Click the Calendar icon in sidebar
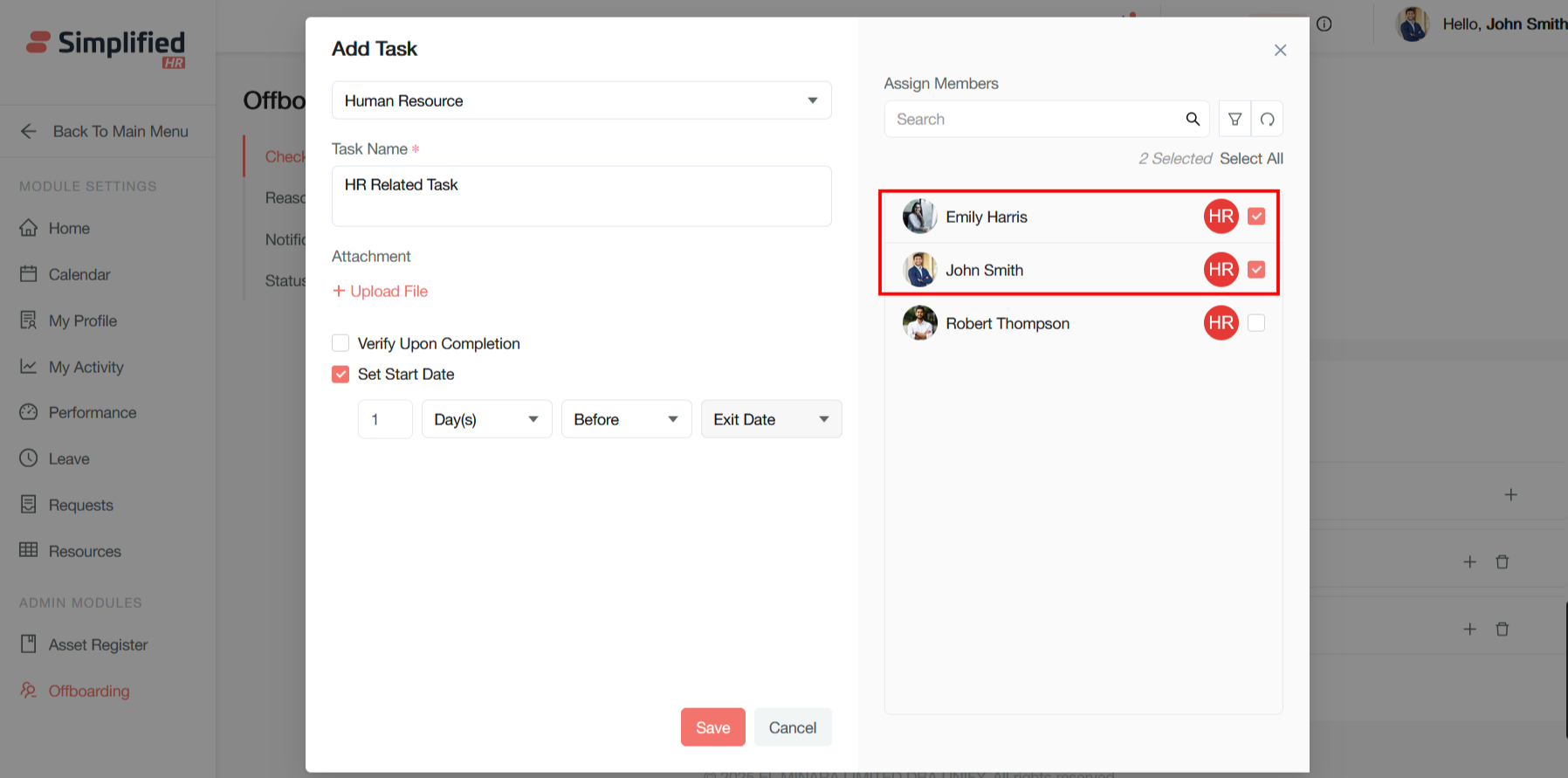This screenshot has height=778, width=1568. point(29,274)
